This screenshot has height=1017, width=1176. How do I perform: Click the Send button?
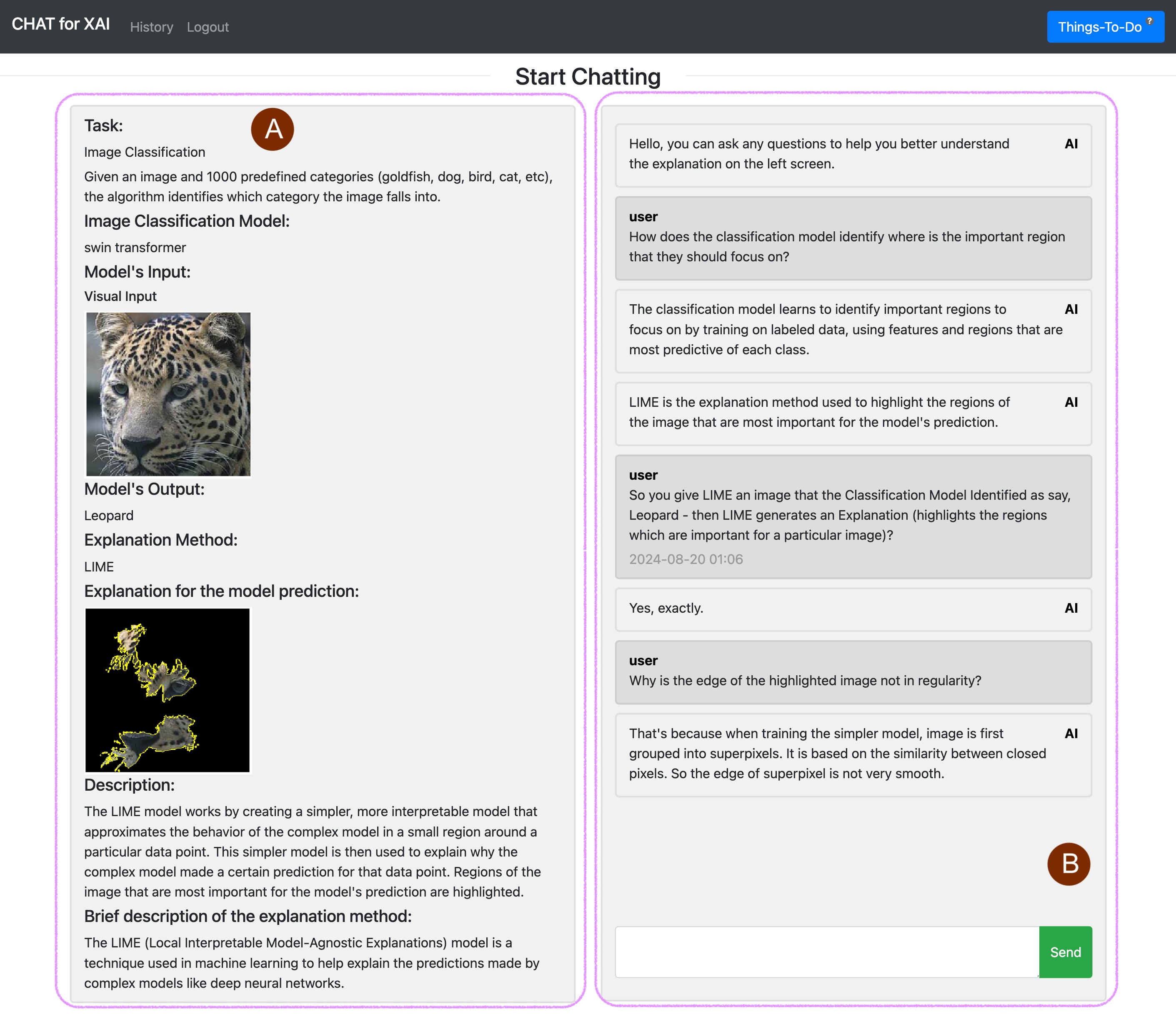pos(1065,952)
